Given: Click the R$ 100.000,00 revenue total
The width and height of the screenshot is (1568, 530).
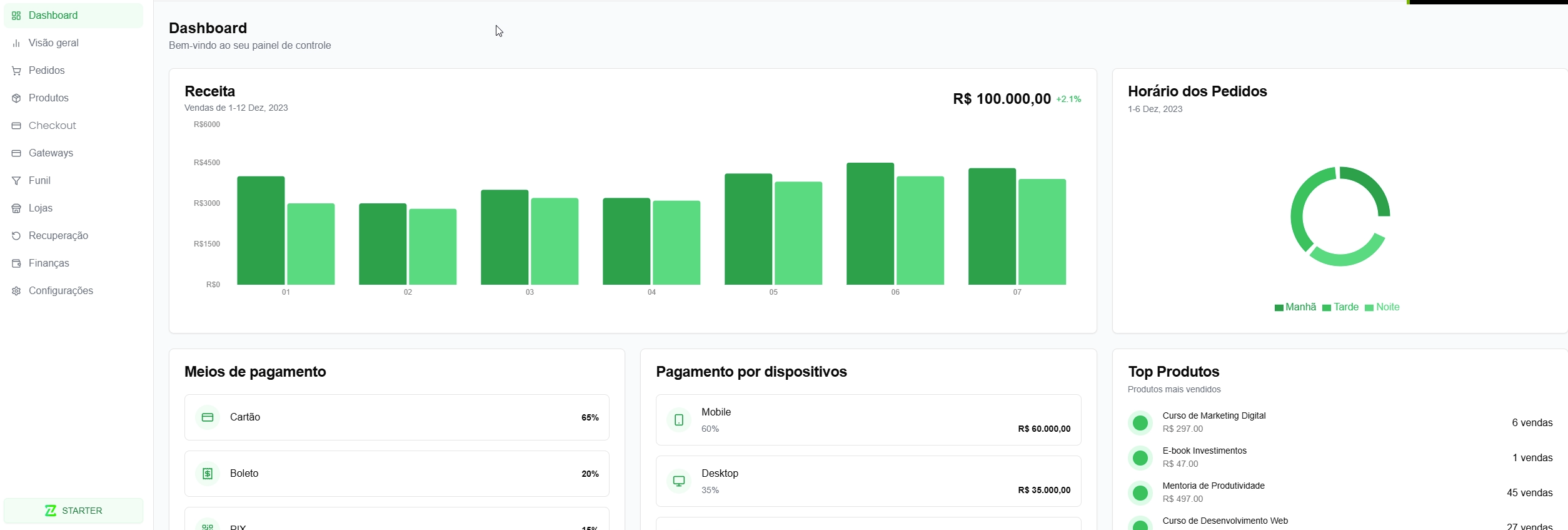Looking at the screenshot, I should pyautogui.click(x=1002, y=99).
